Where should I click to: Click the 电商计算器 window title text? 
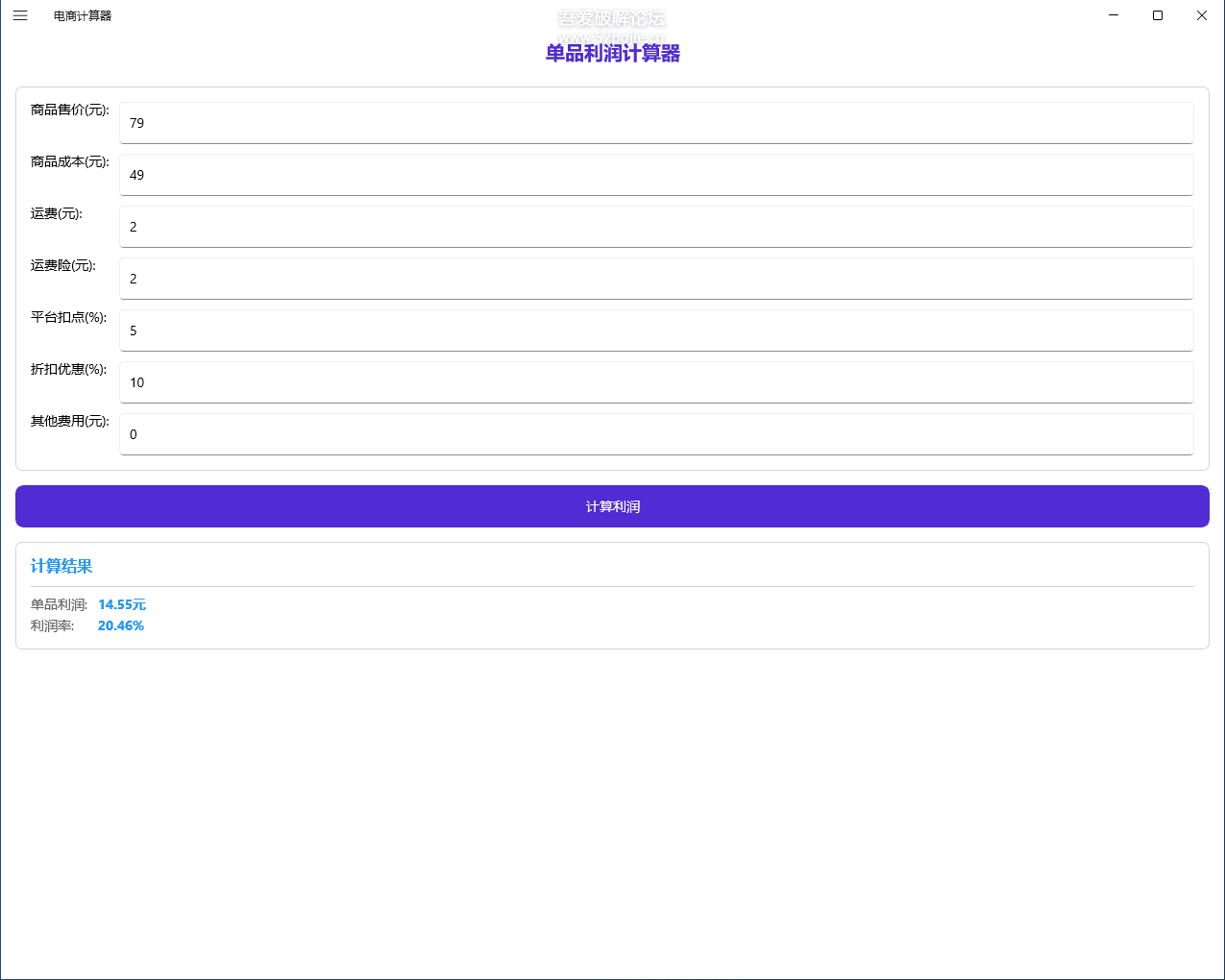[83, 15]
